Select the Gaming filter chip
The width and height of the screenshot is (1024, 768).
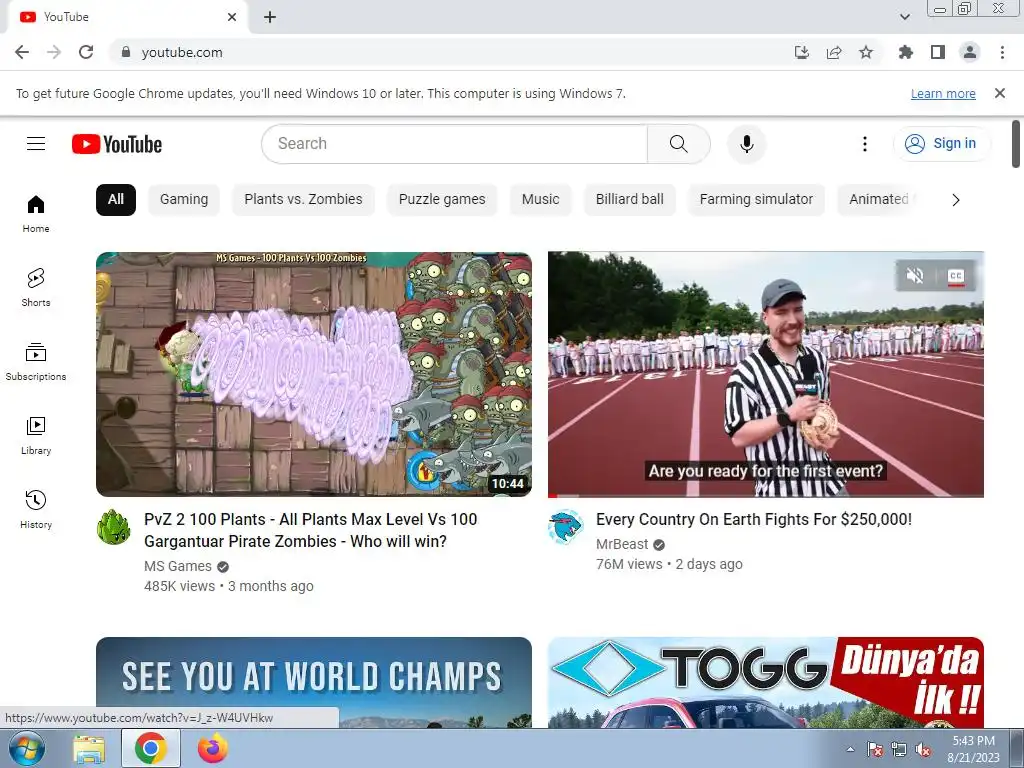pos(184,199)
